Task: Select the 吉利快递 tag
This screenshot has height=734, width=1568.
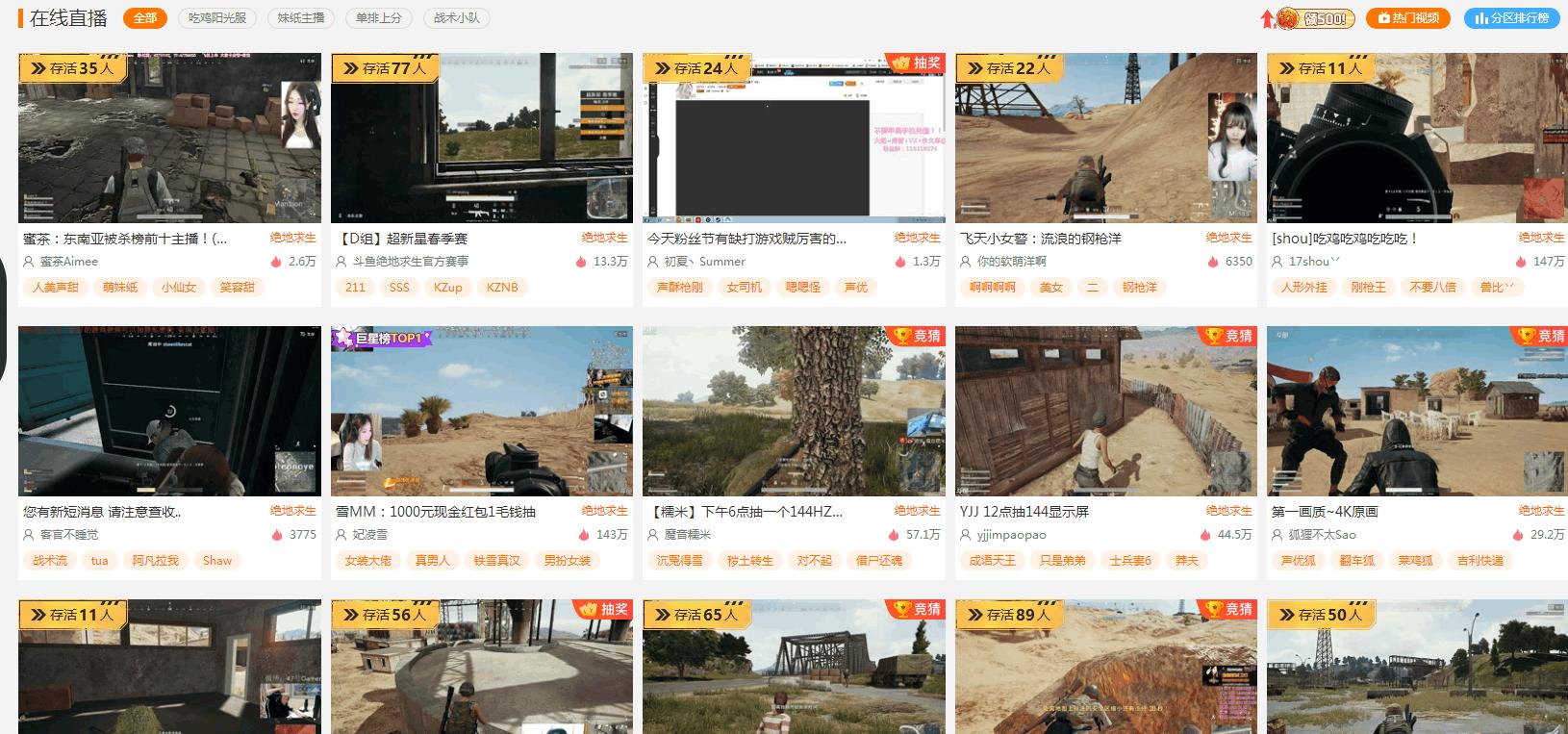Action: [x=1480, y=561]
